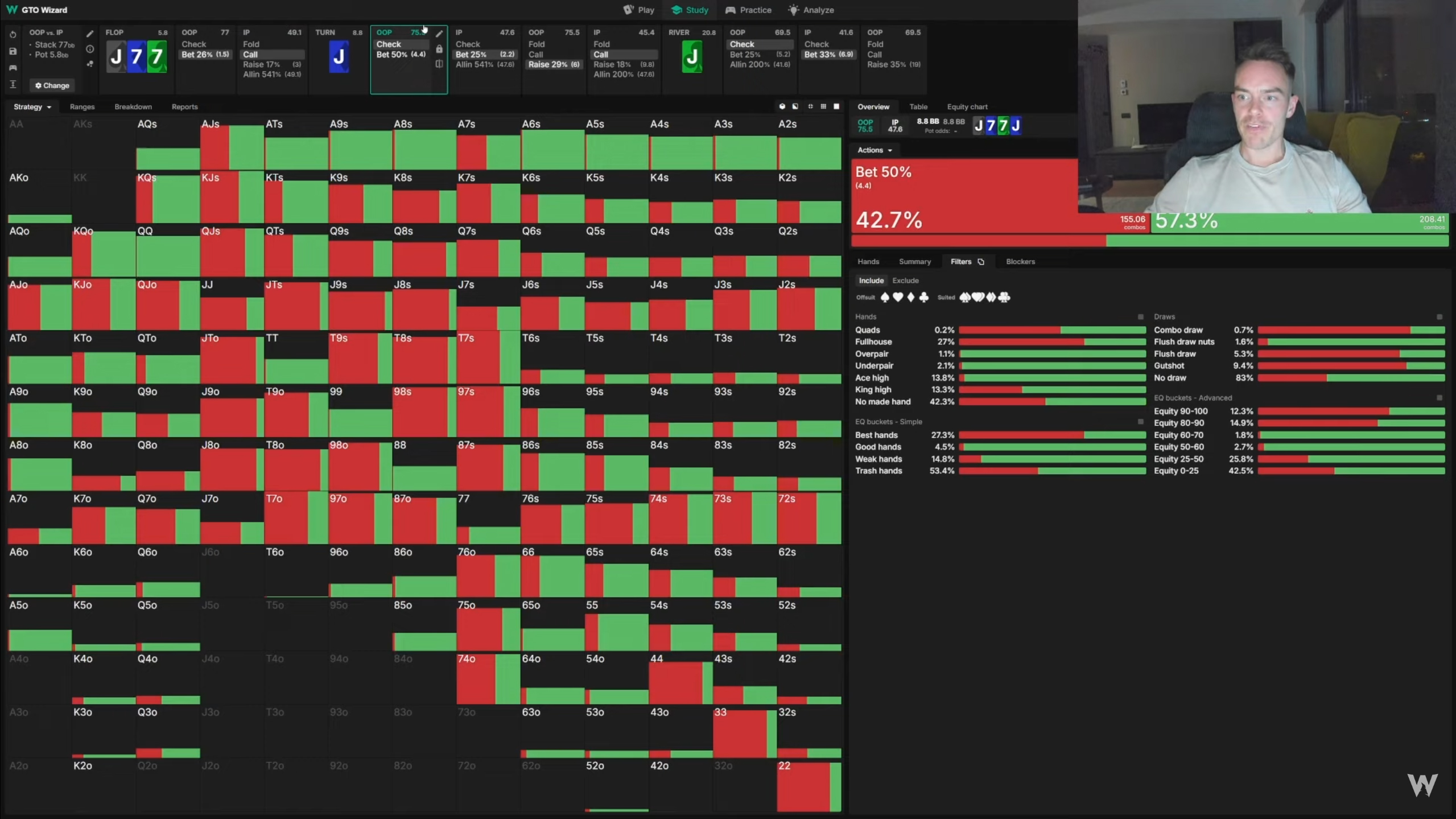Click the Change settings button

(52, 85)
